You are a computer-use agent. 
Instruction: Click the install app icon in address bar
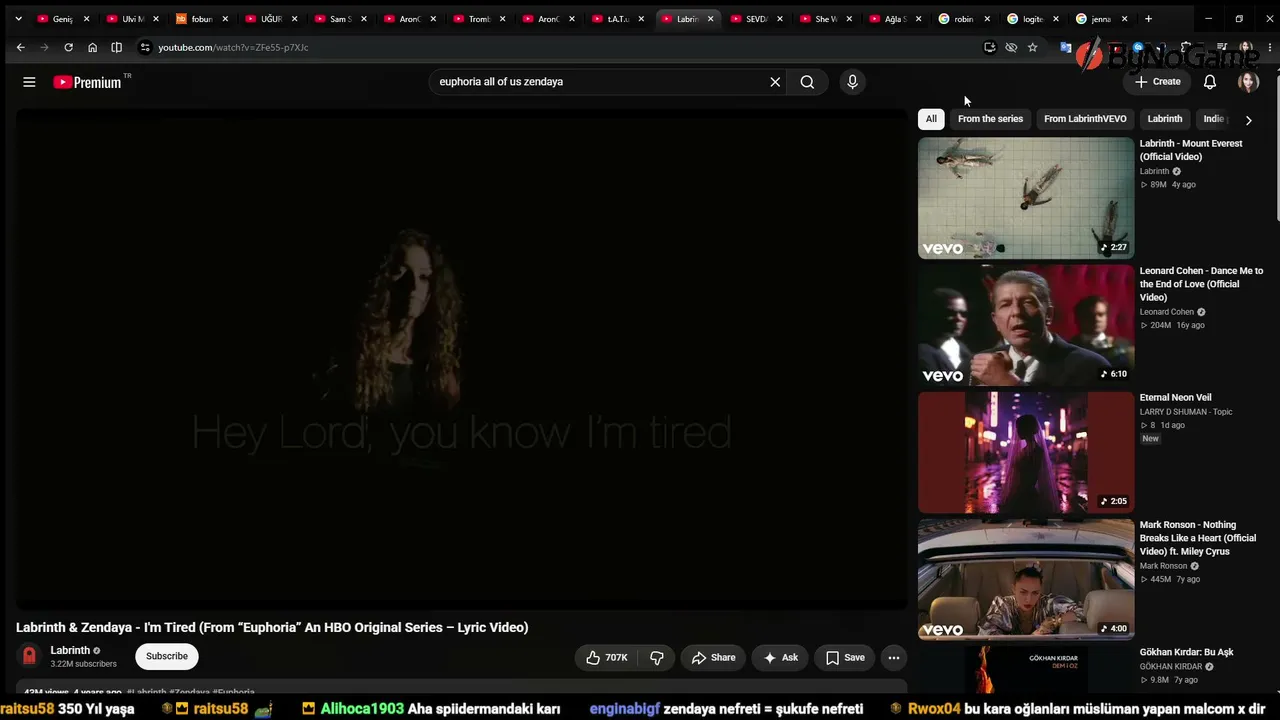click(x=990, y=47)
